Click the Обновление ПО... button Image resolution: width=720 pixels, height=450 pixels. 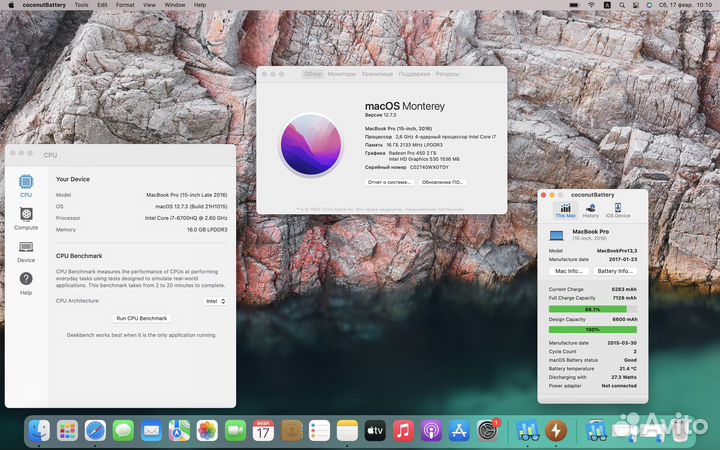point(442,182)
